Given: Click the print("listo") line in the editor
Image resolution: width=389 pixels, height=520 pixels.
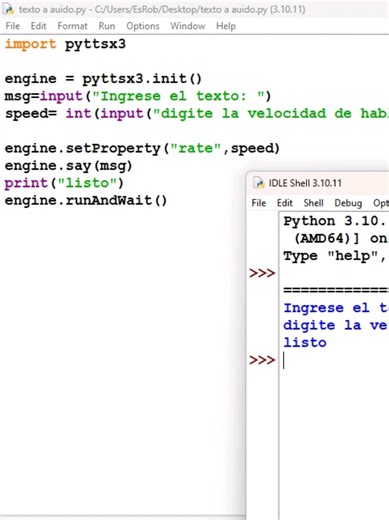Looking at the screenshot, I should click(64, 183).
